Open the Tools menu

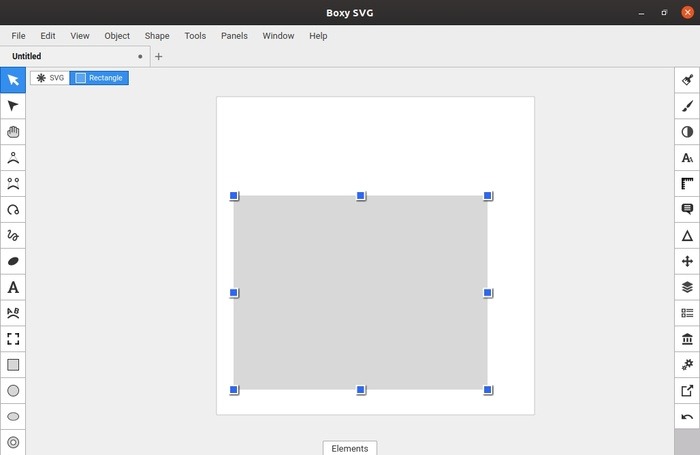(195, 36)
